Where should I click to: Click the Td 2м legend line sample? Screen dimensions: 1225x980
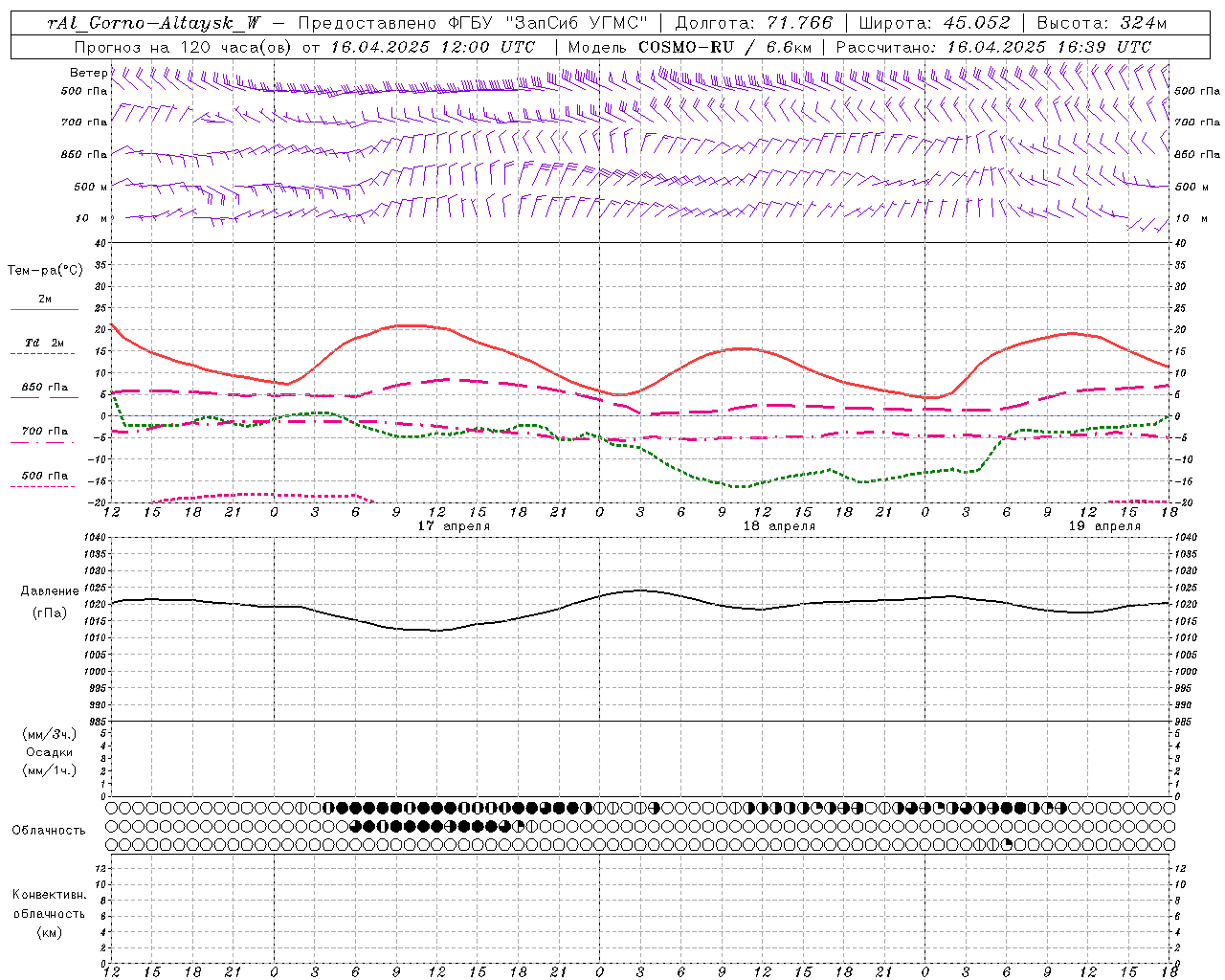tap(42, 354)
